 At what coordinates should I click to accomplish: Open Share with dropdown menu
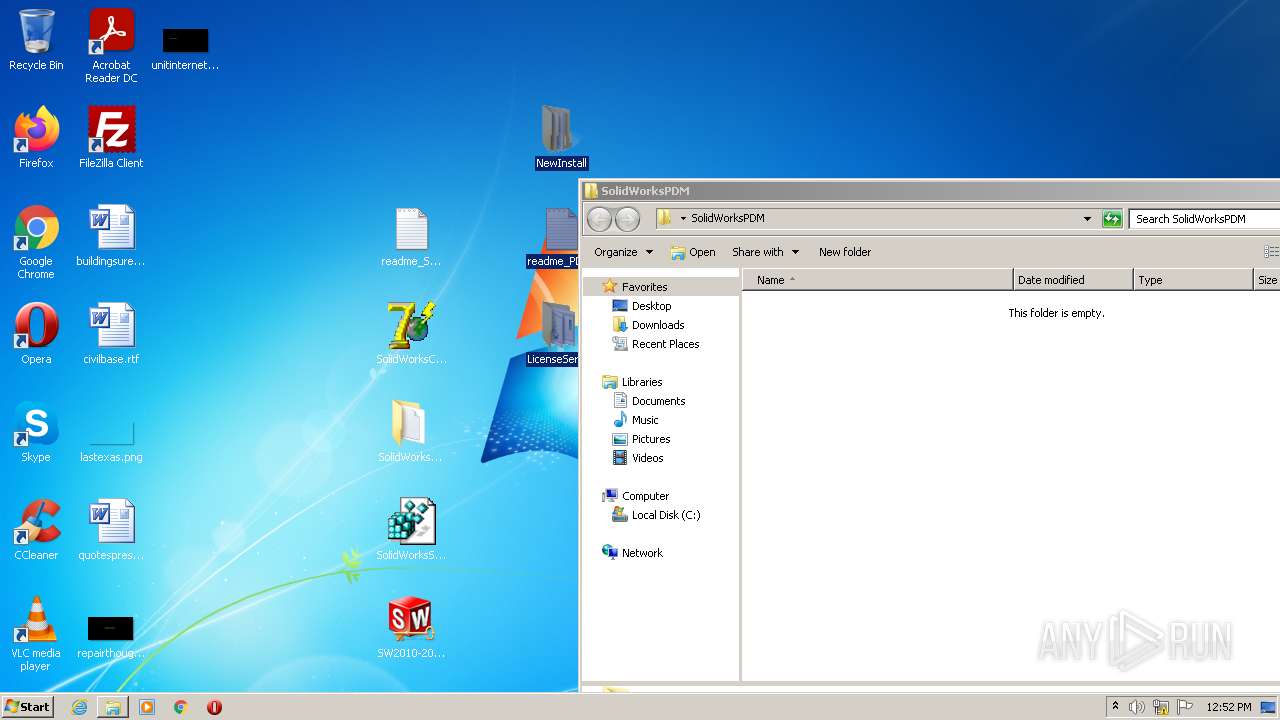765,252
